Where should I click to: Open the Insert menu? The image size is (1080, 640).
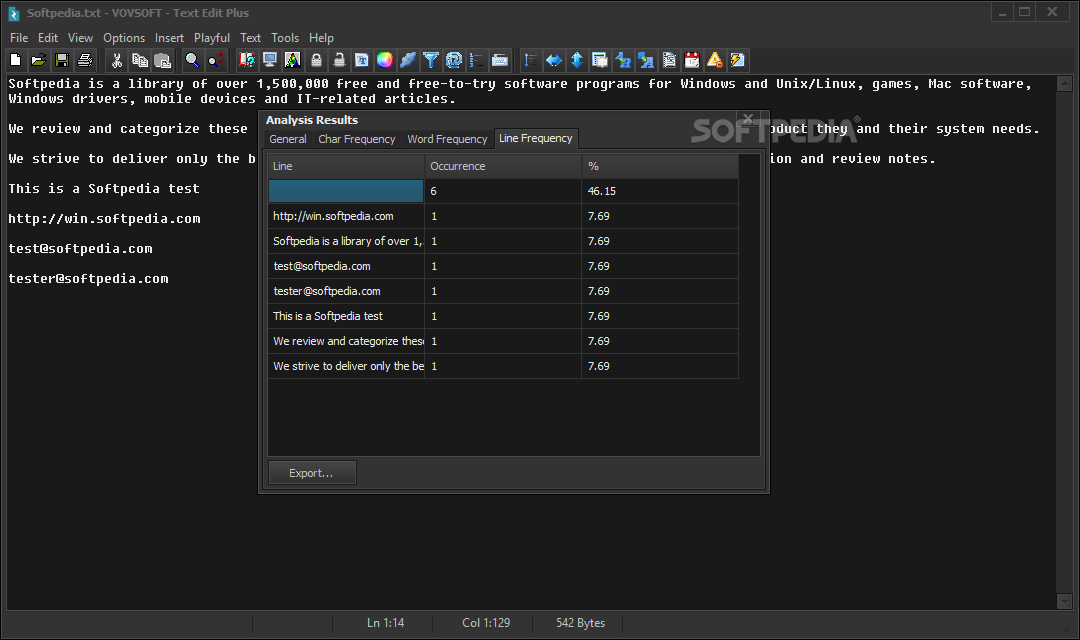[169, 38]
